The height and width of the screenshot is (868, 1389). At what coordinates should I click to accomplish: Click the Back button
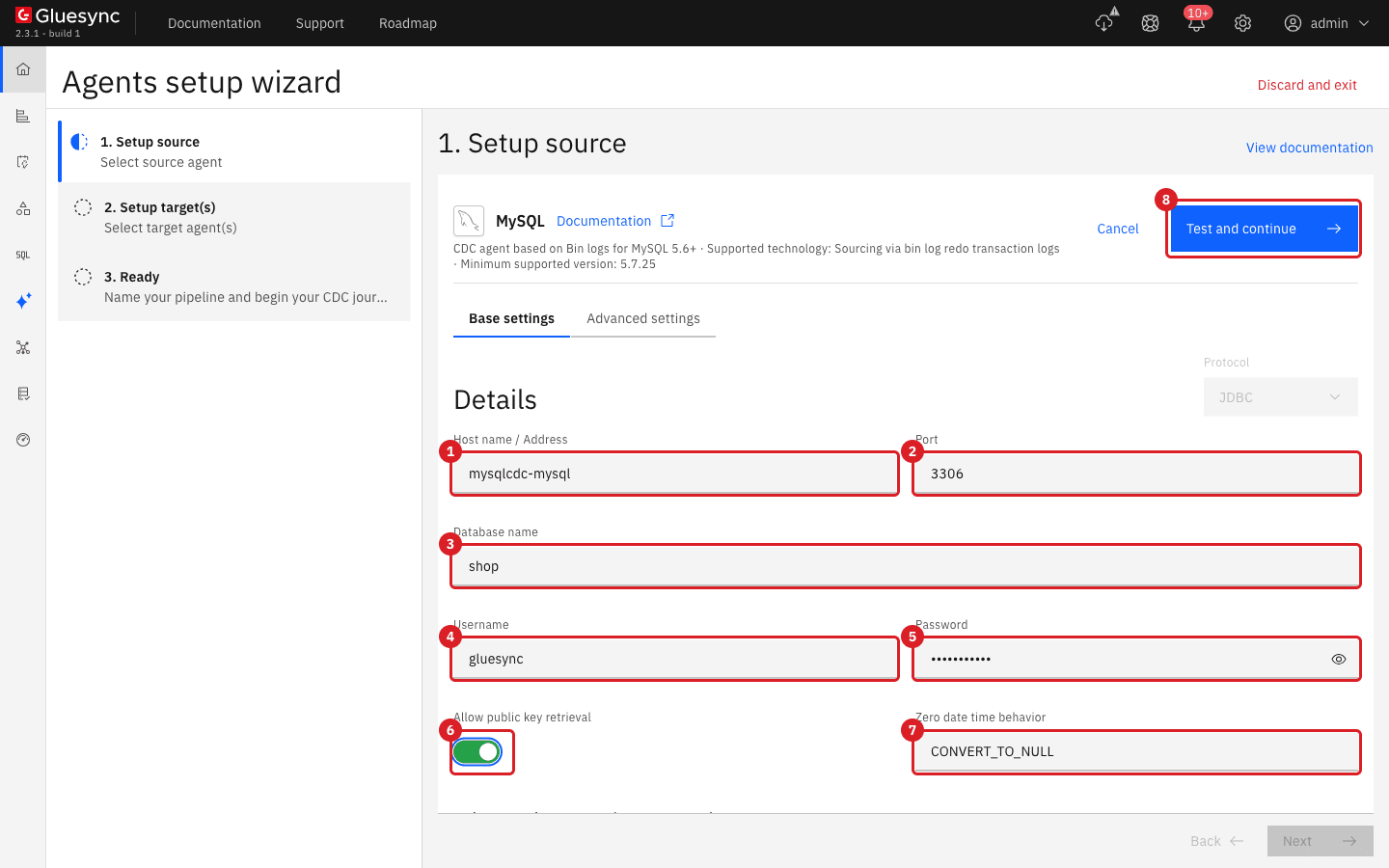pyautogui.click(x=1217, y=841)
